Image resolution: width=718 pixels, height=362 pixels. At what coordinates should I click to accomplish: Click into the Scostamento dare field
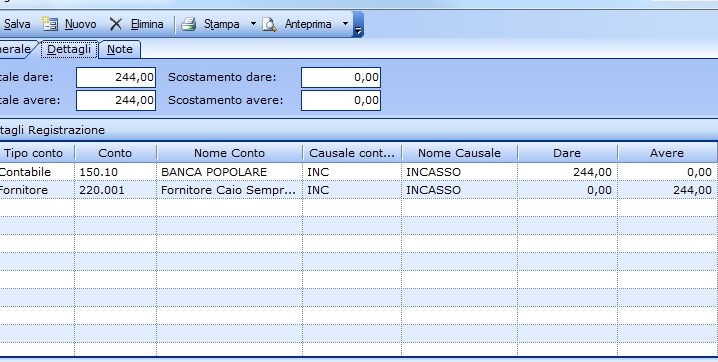[x=341, y=77]
